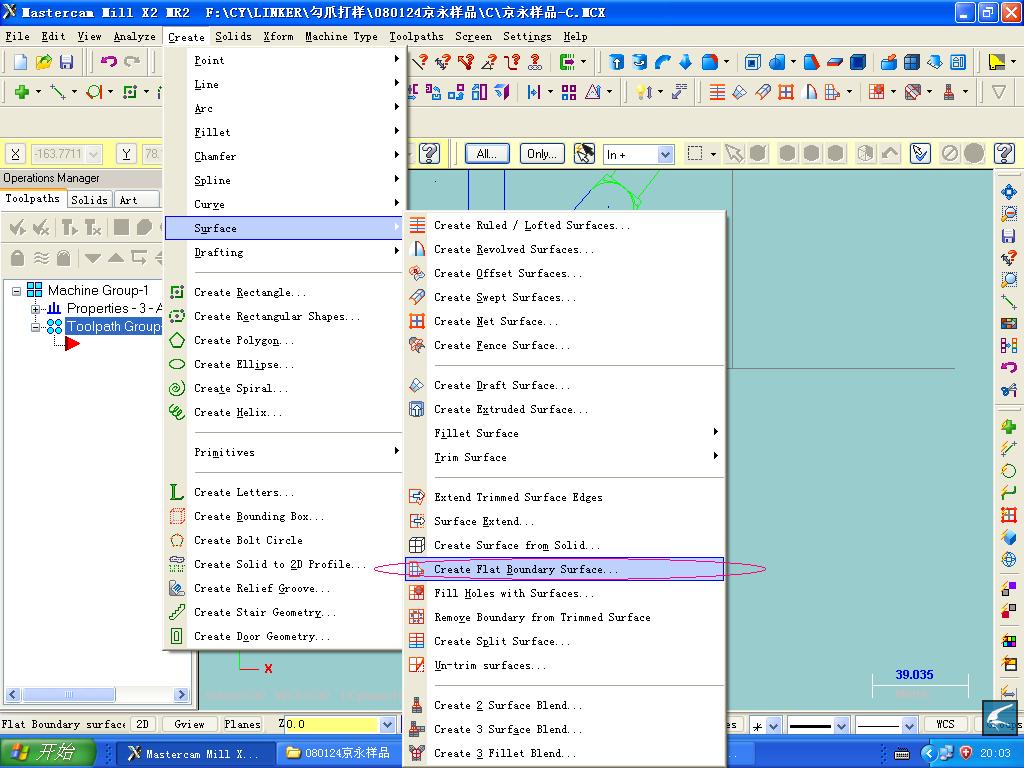Viewport: 1024px width, 768px height.
Task: Click the Redo arrow icon
Action: pyautogui.click(x=133, y=62)
